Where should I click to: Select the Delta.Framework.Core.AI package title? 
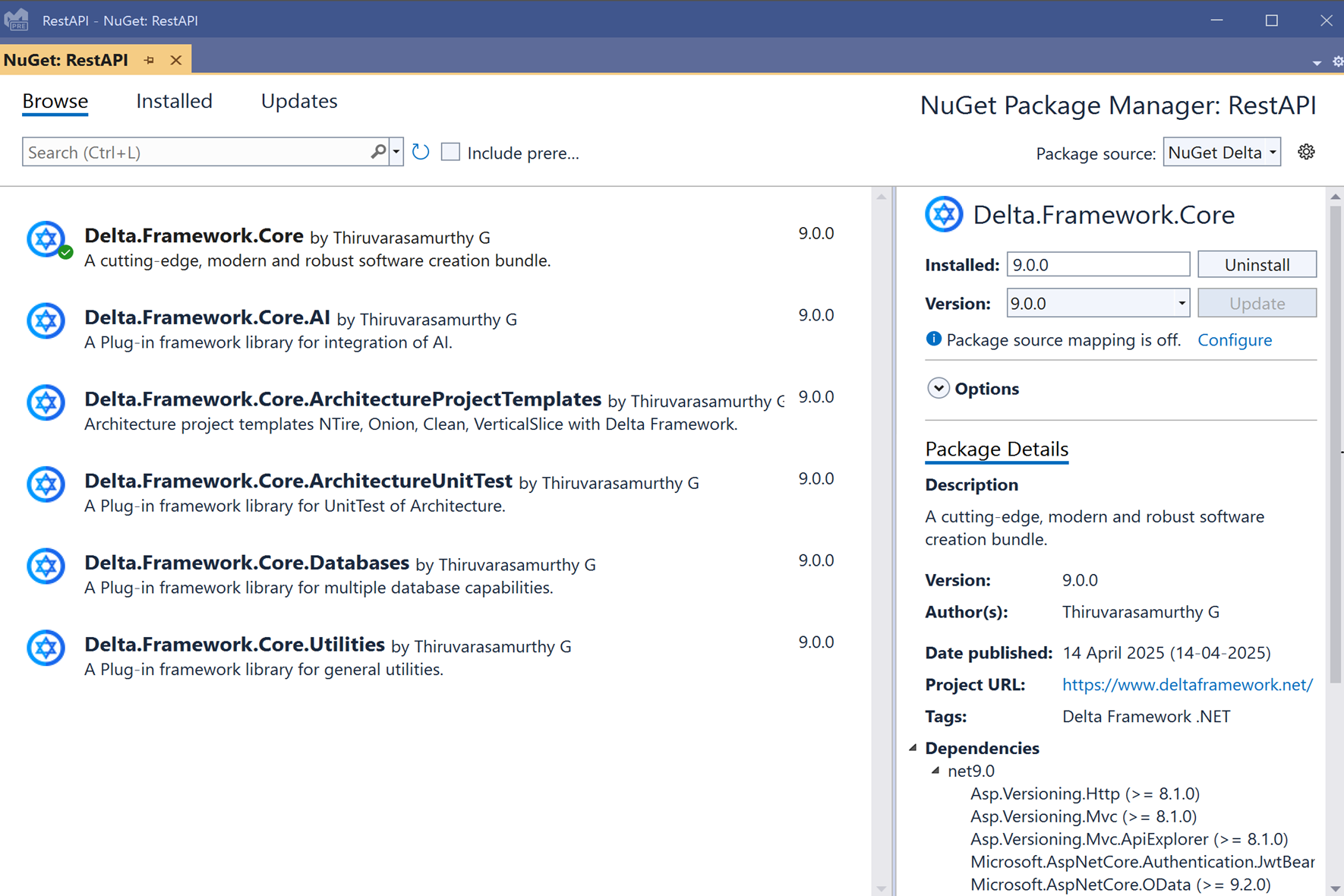207,317
